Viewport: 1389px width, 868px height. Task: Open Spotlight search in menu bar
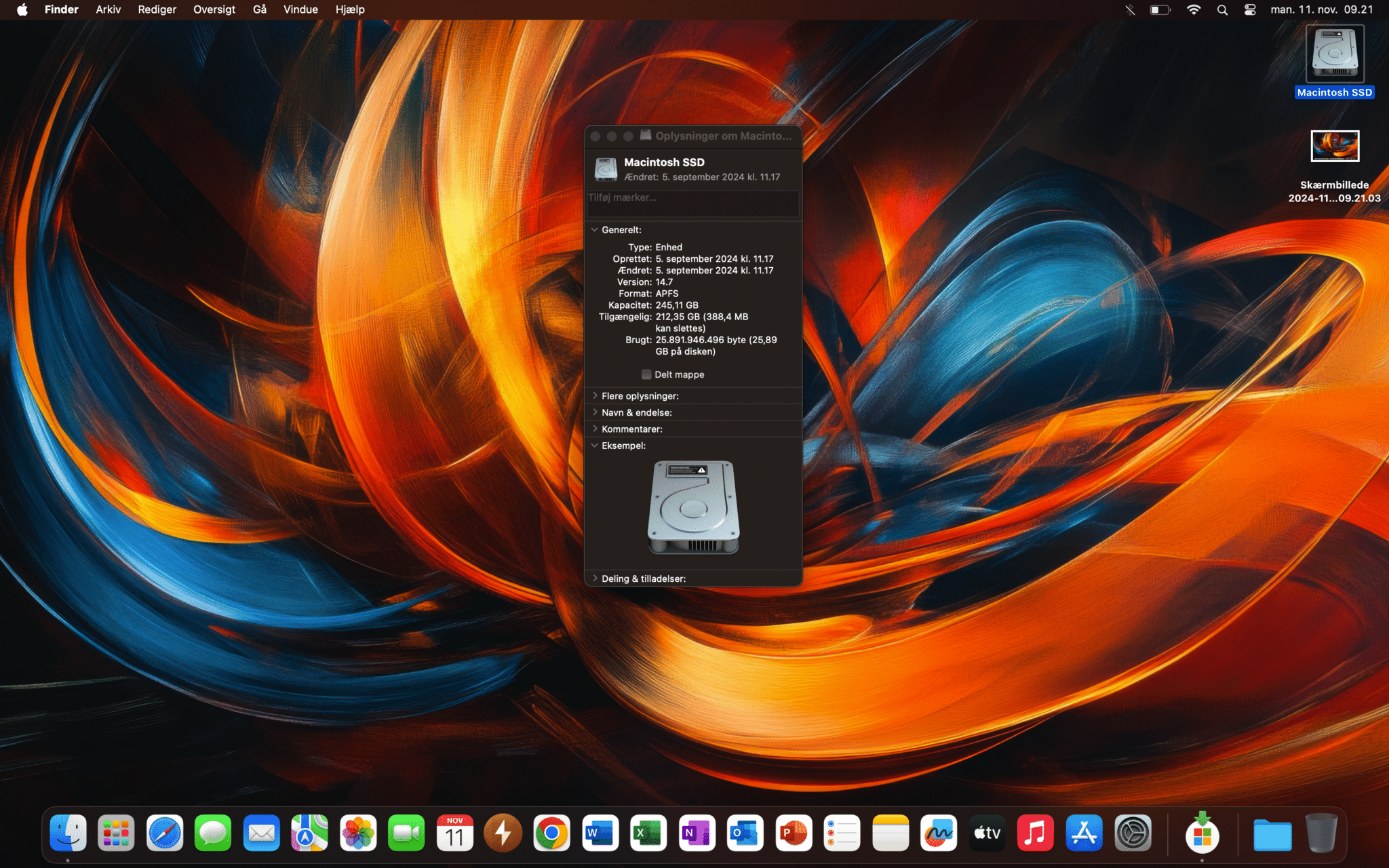pos(1222,9)
